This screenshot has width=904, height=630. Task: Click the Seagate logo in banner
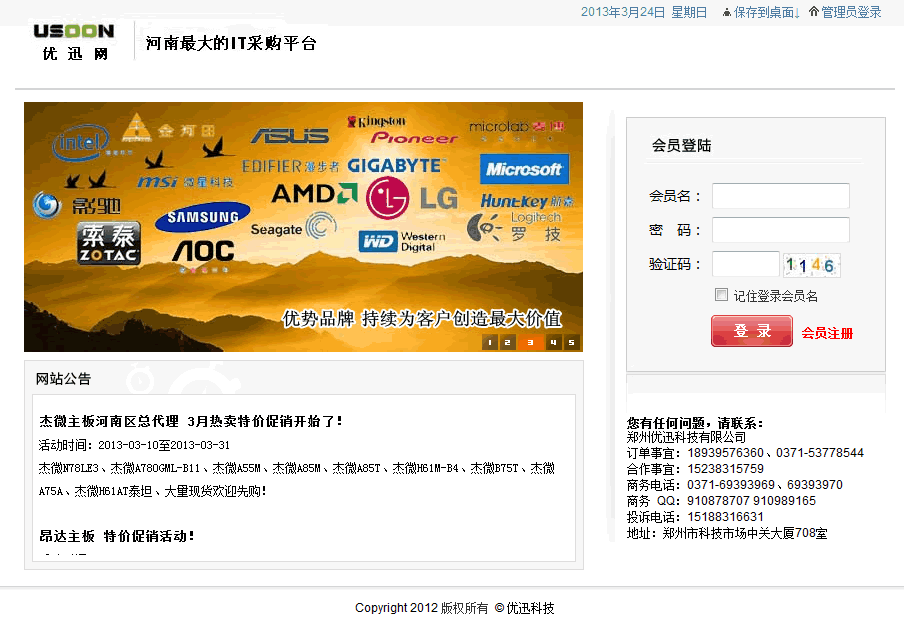pyautogui.click(x=293, y=227)
